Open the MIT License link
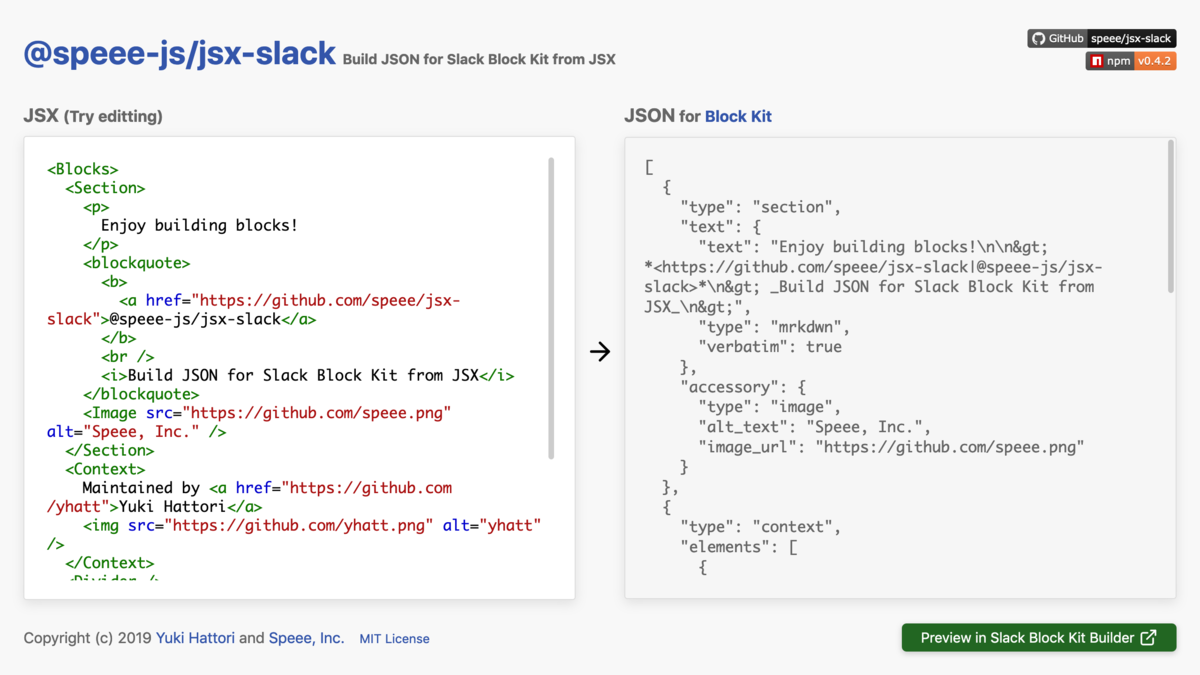 (394, 638)
